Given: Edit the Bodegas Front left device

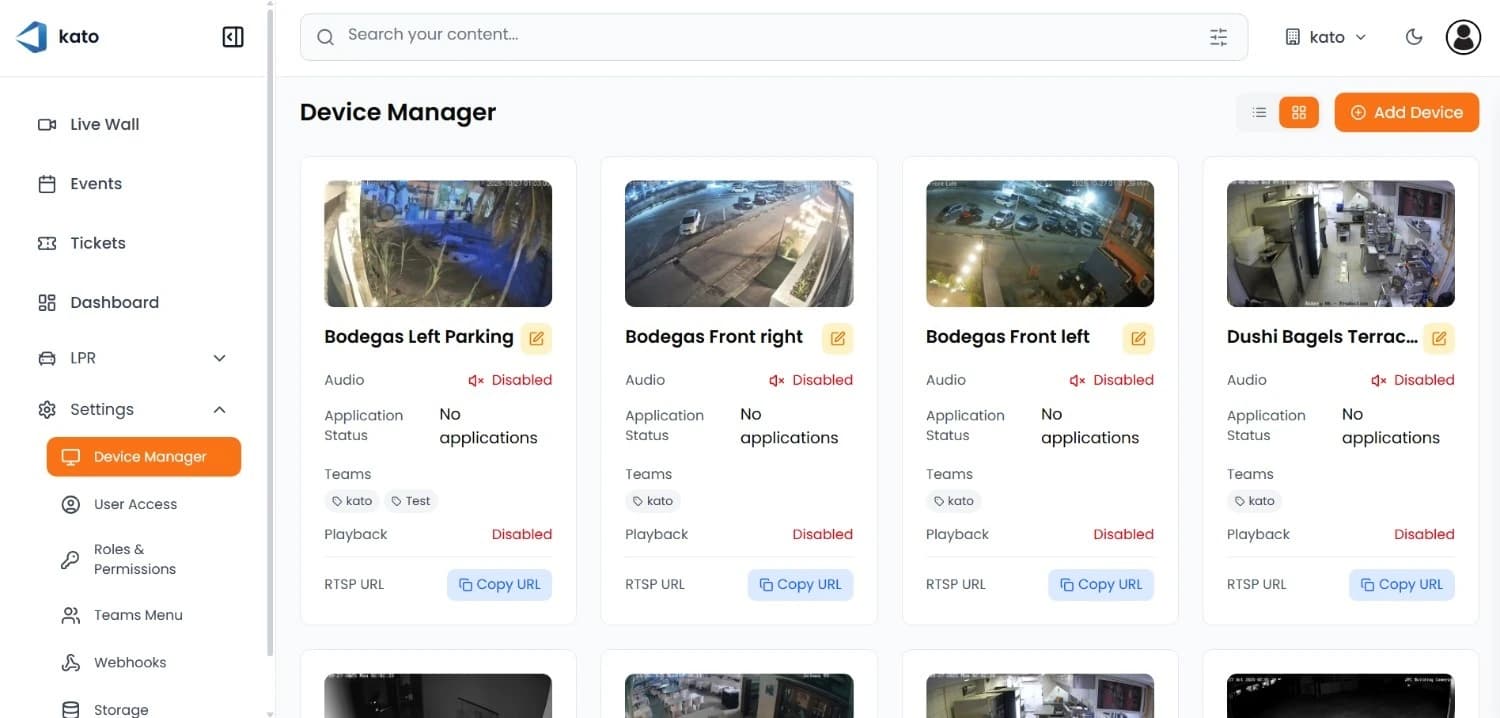Looking at the screenshot, I should click(1138, 338).
